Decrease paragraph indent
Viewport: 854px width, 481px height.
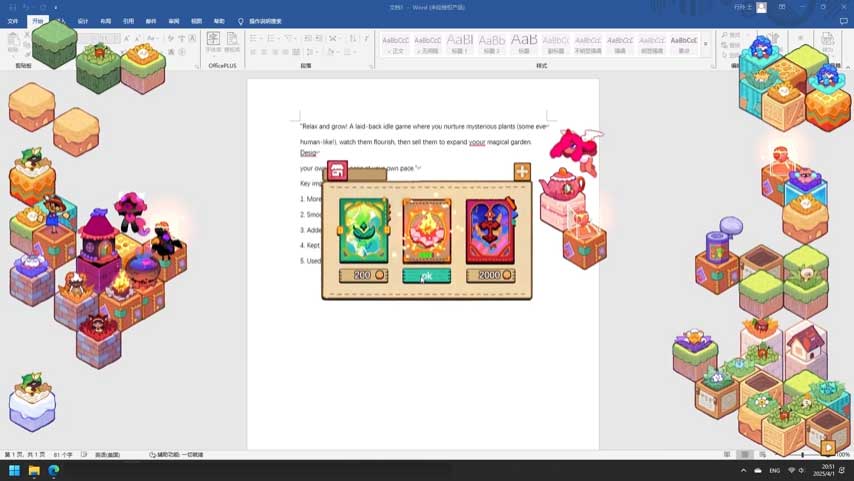click(x=308, y=39)
